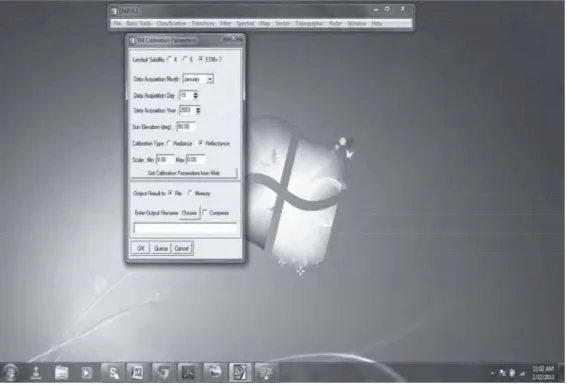Click the Sun Elevation (deg) field
The image size is (567, 385).
[x=186, y=127]
